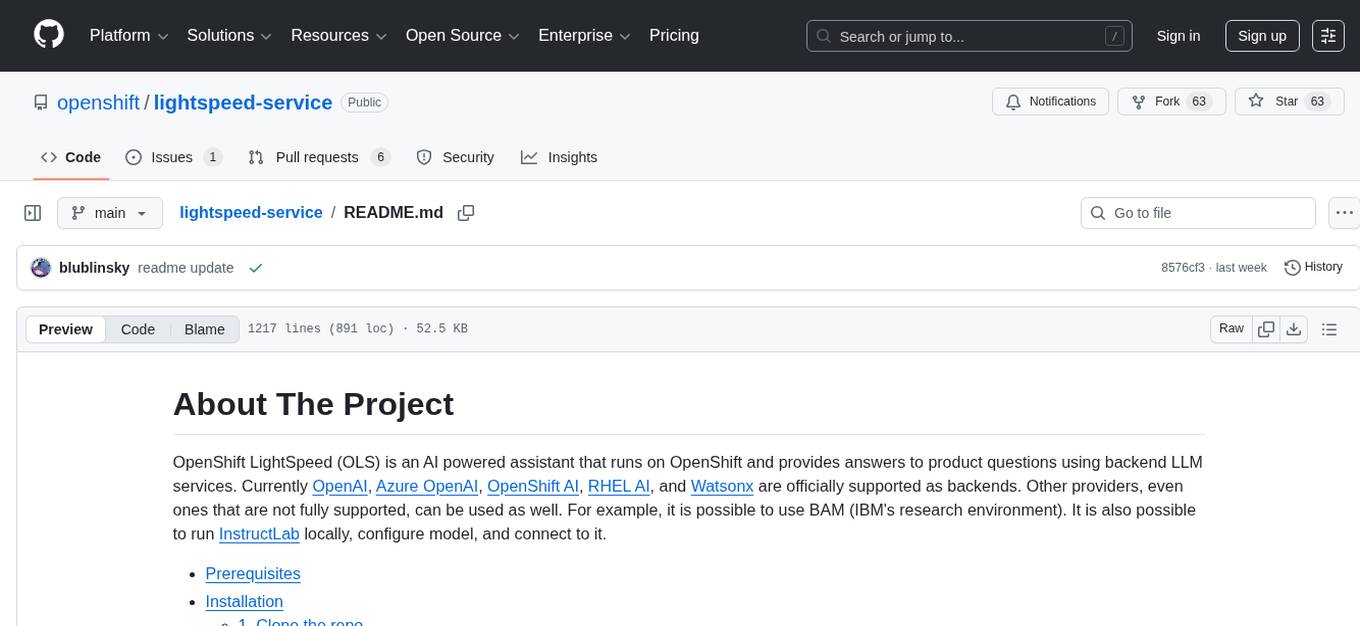Image resolution: width=1360 pixels, height=626 pixels.
Task: Copy raw file content icon
Action: coord(1266,329)
